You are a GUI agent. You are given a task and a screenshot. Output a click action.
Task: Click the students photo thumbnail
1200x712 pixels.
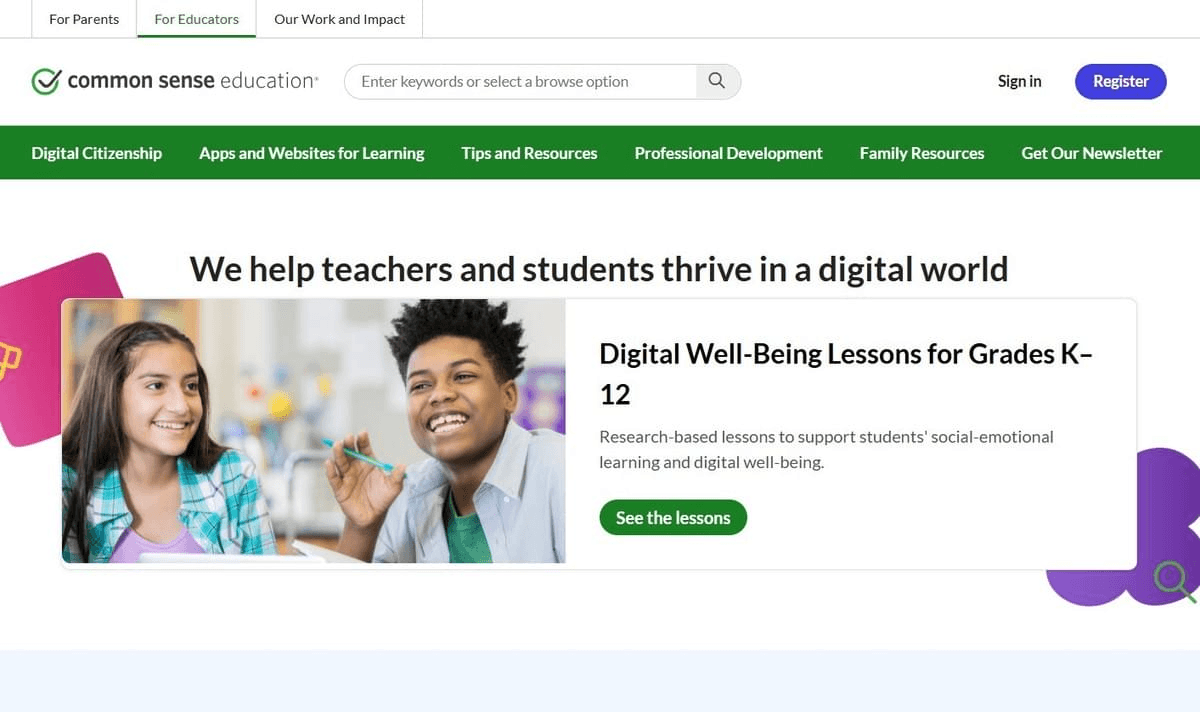pyautogui.click(x=314, y=431)
